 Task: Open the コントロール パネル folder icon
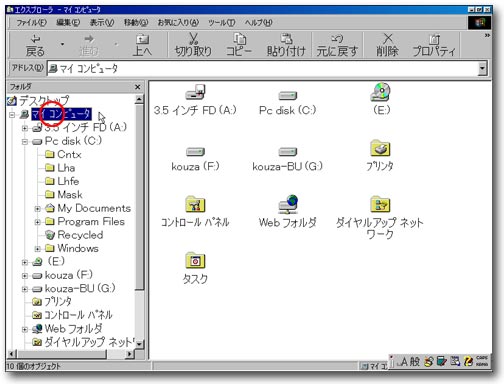195,204
